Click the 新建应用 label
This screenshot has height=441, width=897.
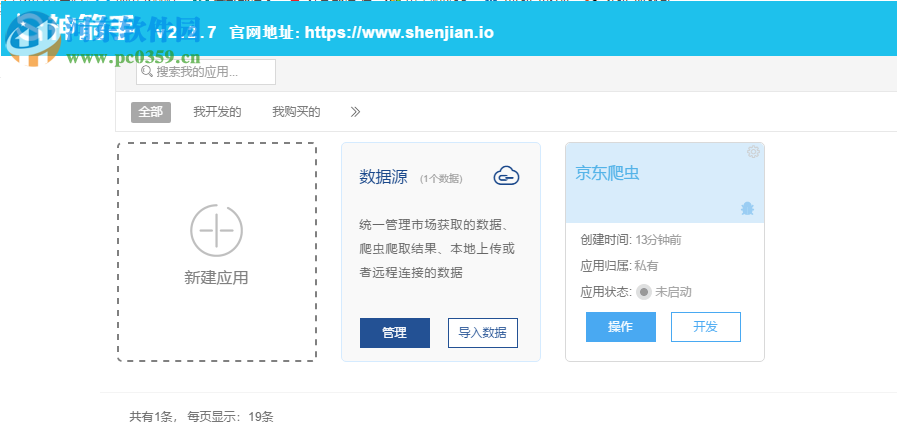click(216, 278)
